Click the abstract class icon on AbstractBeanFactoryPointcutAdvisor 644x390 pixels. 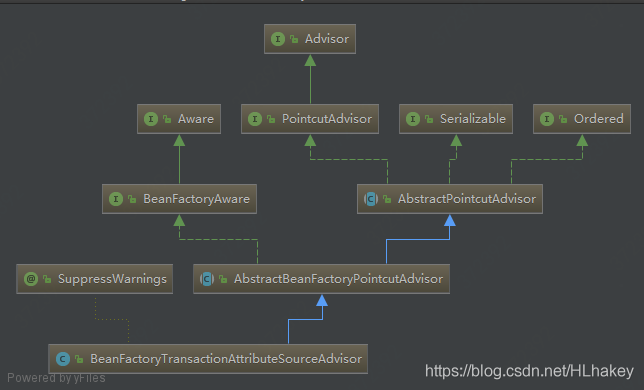click(207, 279)
